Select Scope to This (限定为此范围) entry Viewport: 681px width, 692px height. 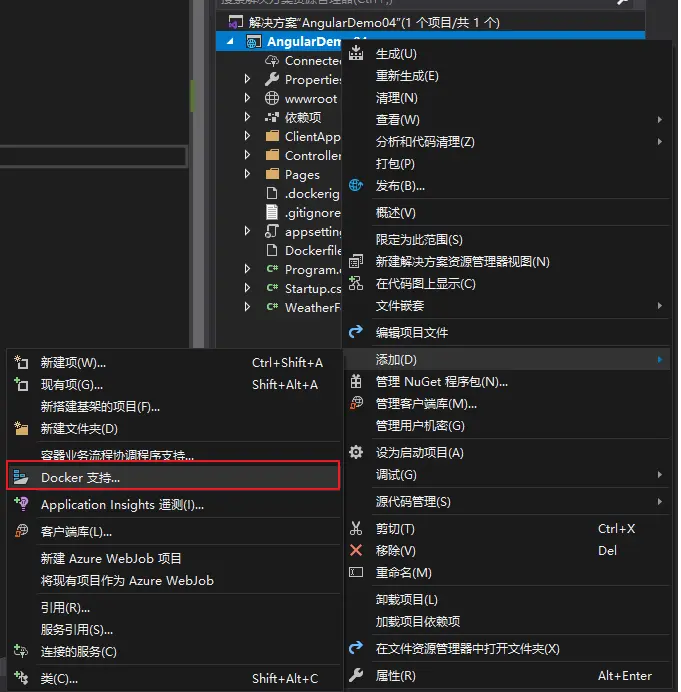tap(507, 240)
